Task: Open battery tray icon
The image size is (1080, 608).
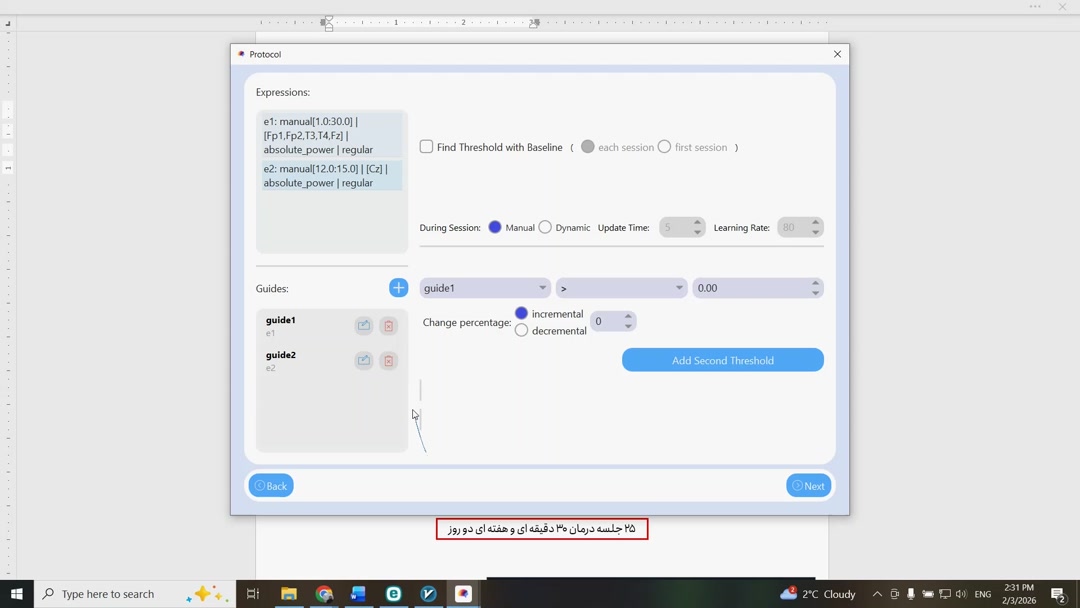Action: pos(928,594)
